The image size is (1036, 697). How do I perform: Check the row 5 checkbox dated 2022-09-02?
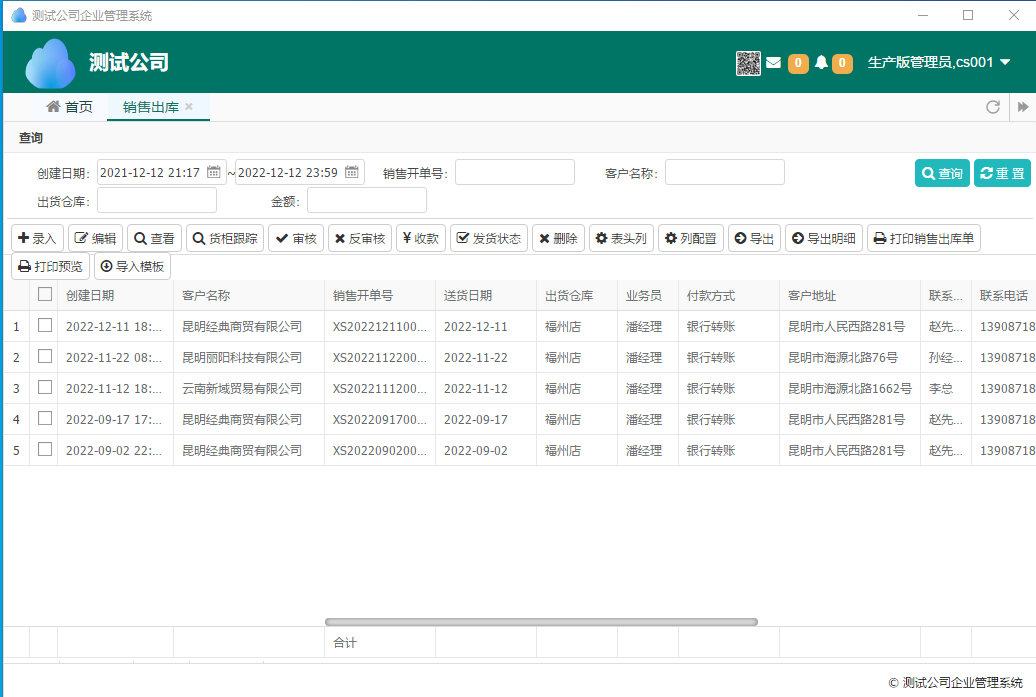pyautogui.click(x=45, y=449)
